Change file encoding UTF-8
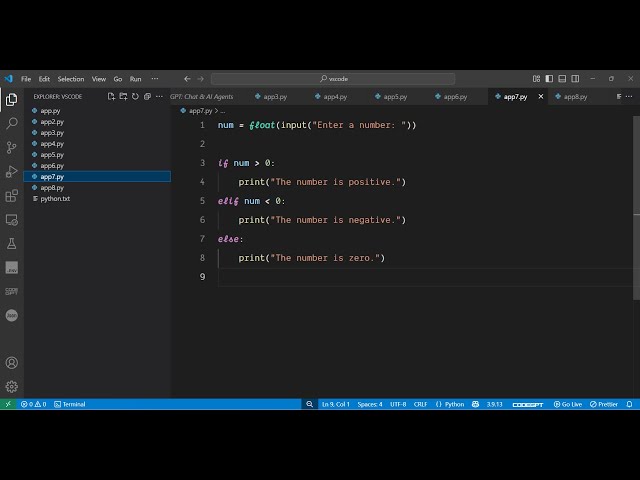The width and height of the screenshot is (640, 480). 398,404
